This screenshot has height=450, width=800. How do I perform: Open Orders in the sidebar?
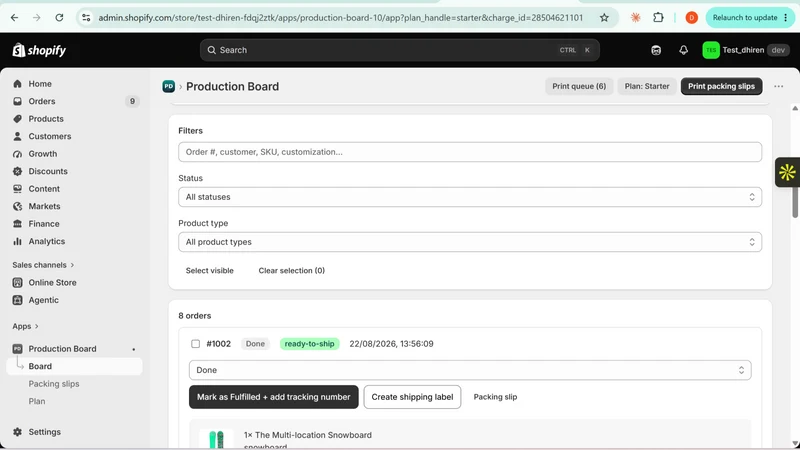point(42,101)
